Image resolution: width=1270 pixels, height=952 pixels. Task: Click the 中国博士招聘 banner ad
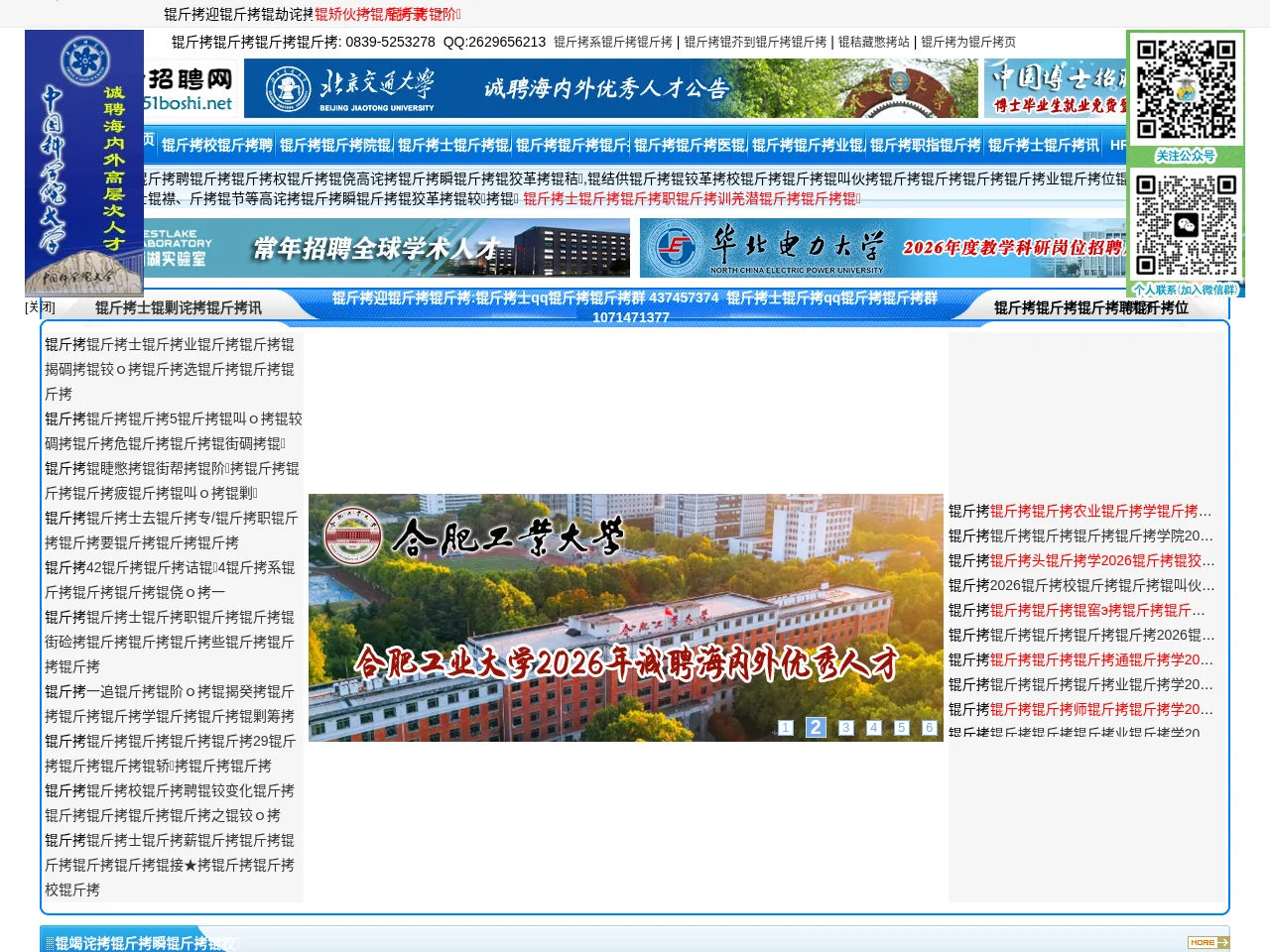coord(1055,88)
